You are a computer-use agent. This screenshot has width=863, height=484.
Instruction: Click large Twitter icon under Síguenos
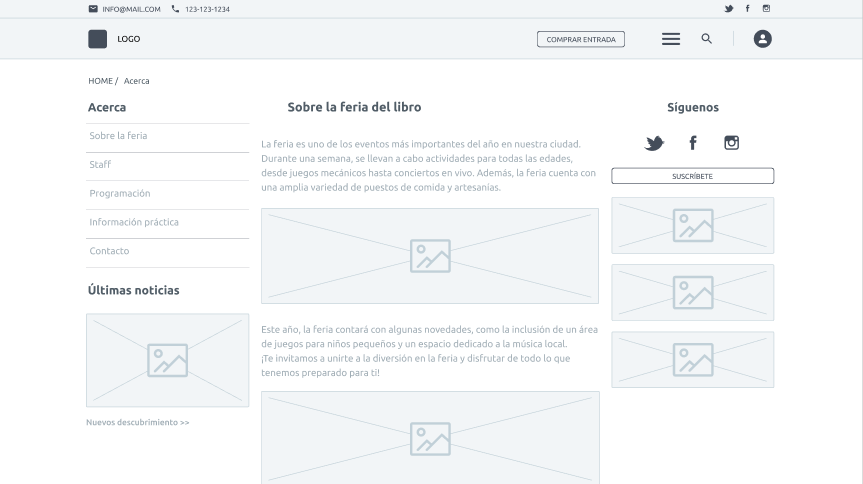coord(654,143)
